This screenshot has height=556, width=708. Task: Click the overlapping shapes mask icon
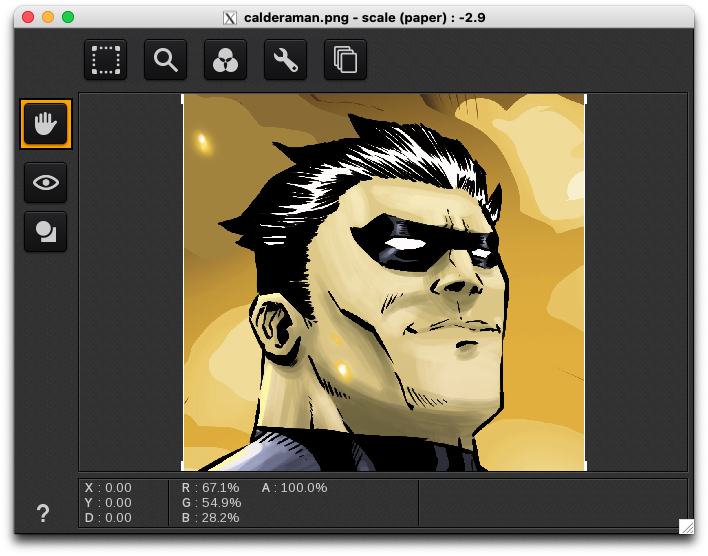(x=45, y=232)
